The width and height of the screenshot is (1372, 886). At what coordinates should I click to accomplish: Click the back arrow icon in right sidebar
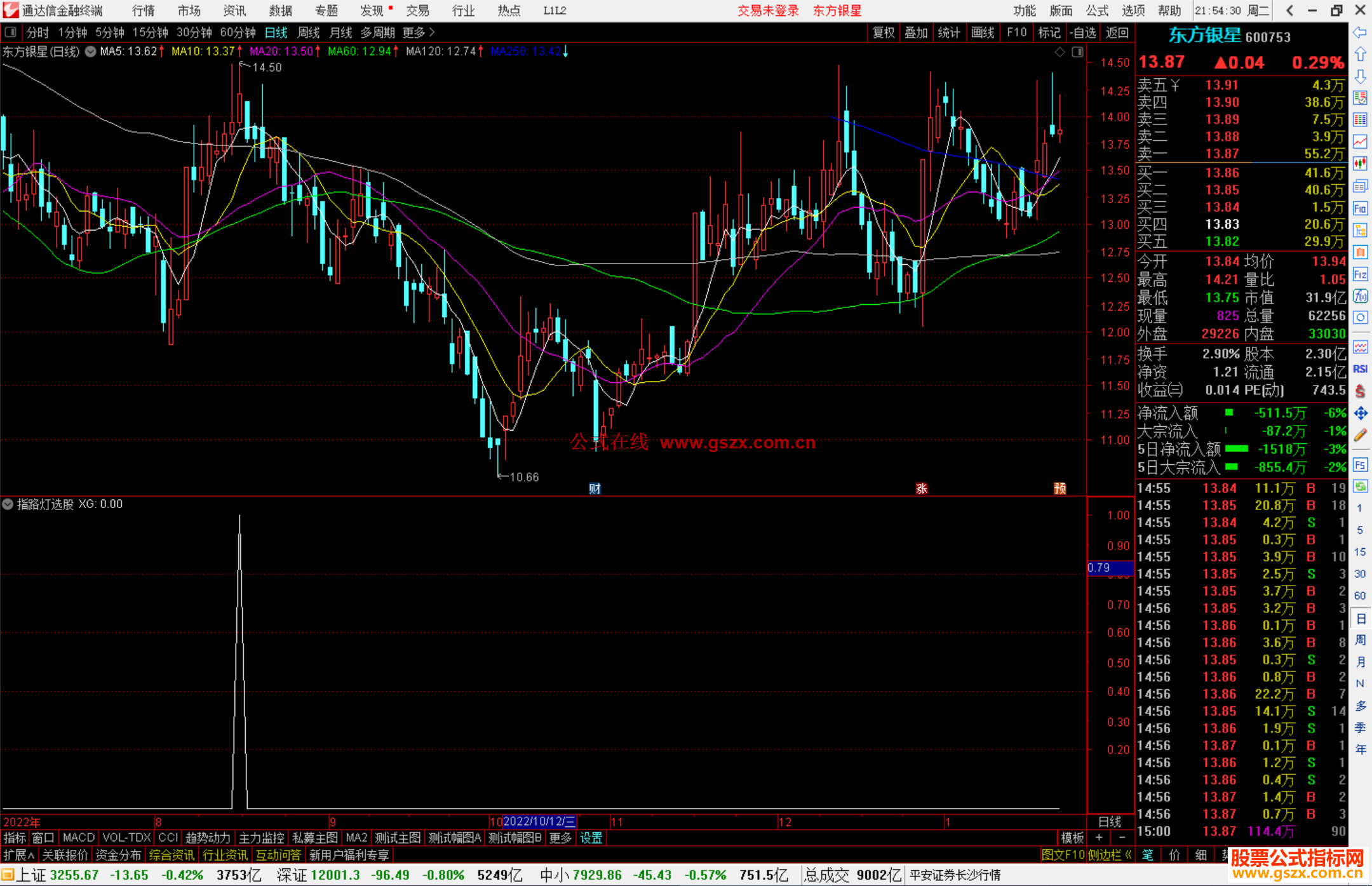coord(1360,32)
